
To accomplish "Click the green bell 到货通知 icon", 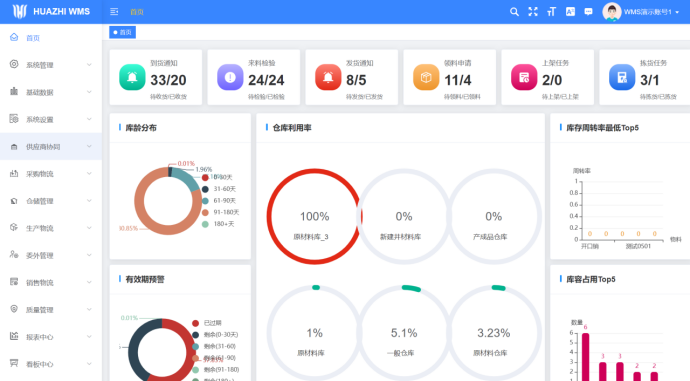I will (132, 77).
